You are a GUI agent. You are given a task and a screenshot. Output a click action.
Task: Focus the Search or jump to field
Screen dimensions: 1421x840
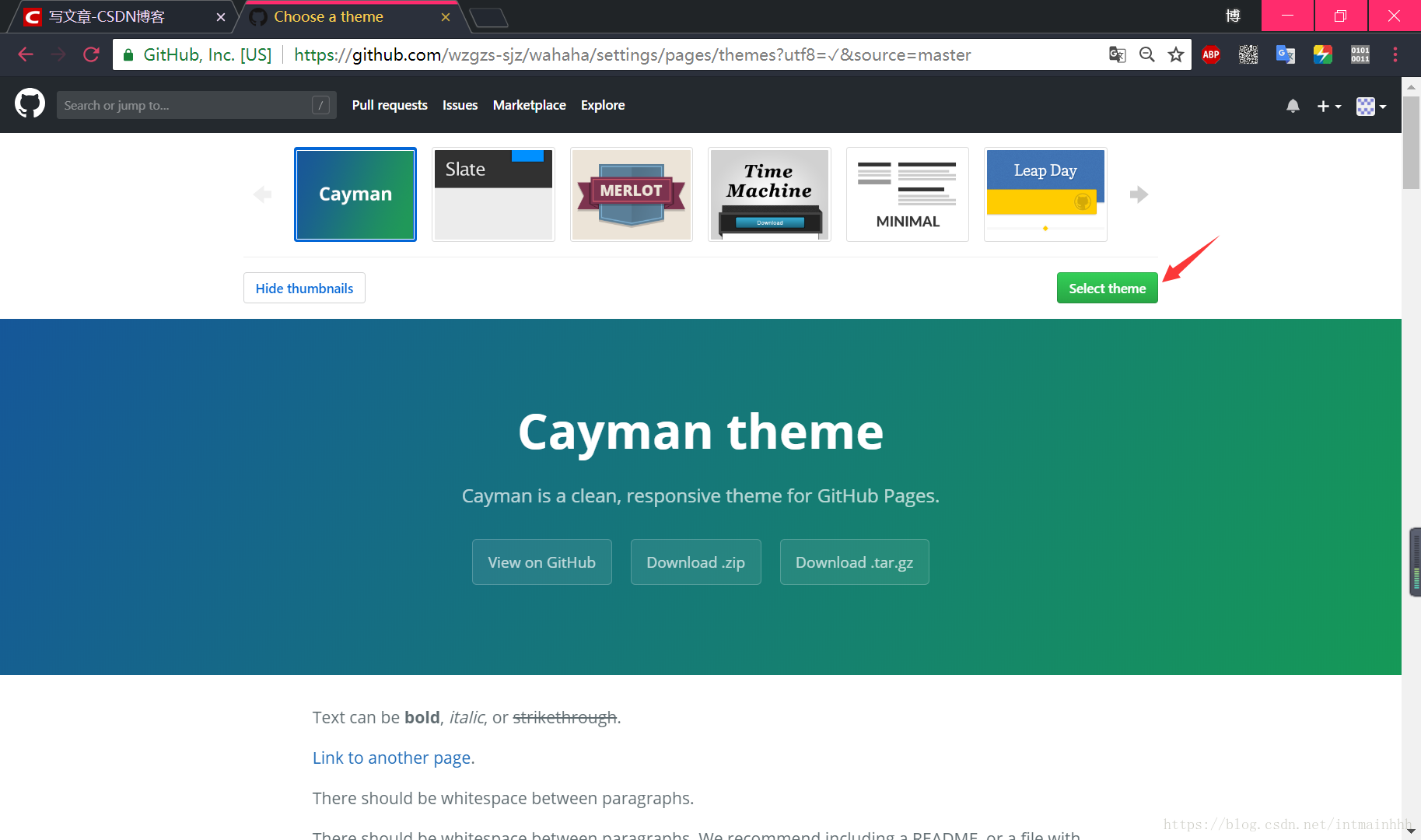pyautogui.click(x=196, y=105)
